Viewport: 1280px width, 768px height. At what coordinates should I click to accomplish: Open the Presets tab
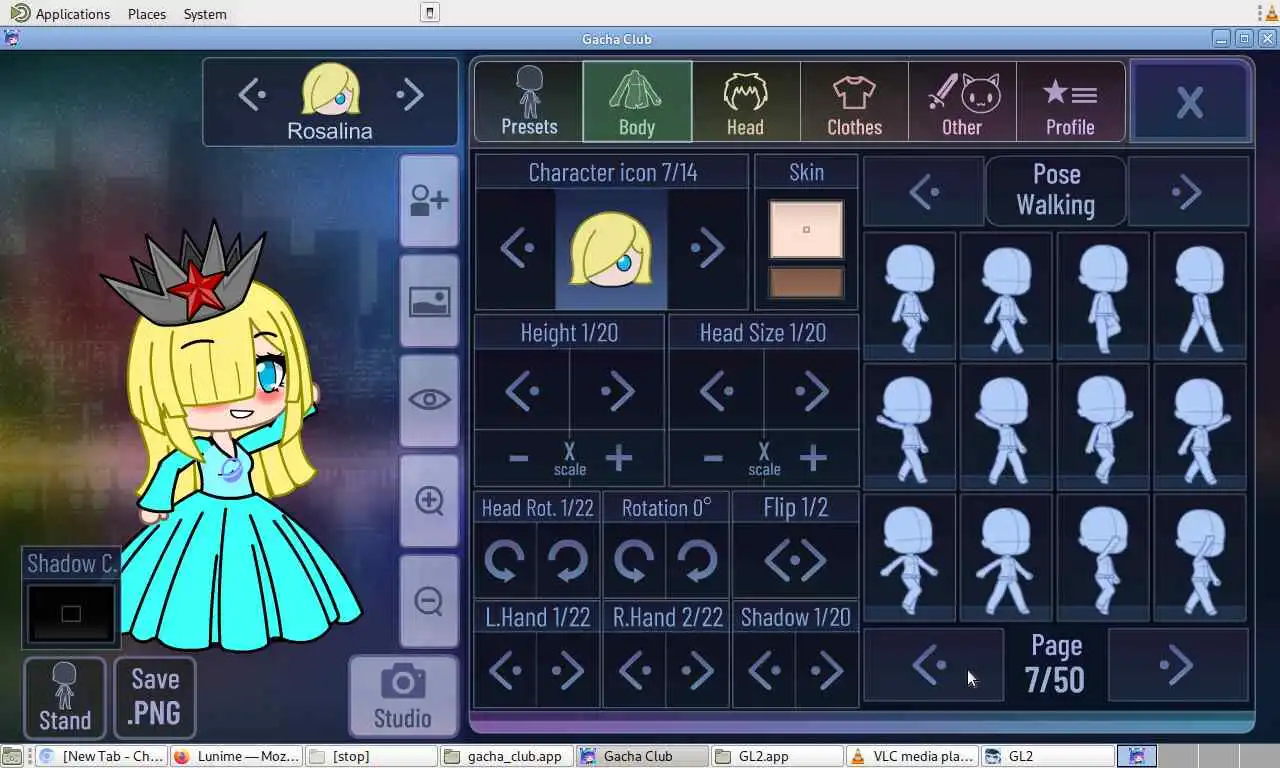[529, 101]
